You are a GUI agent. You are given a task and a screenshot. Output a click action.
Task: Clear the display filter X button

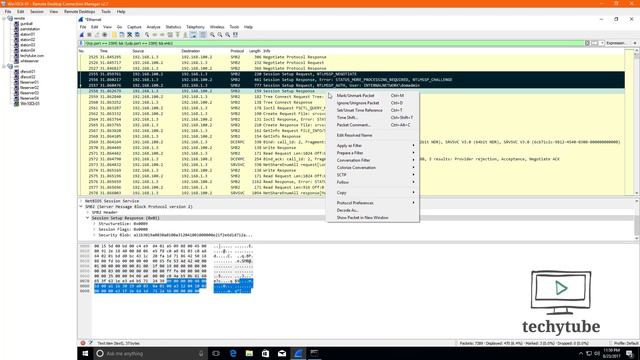click(x=587, y=43)
